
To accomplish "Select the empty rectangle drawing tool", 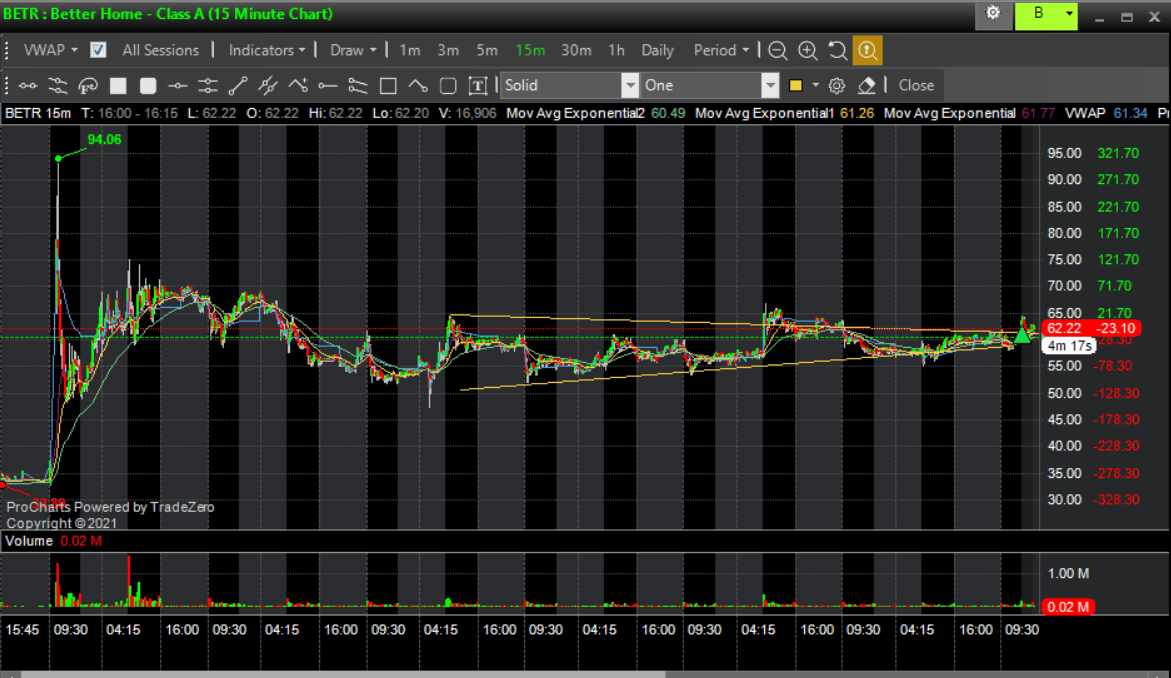I will point(388,86).
